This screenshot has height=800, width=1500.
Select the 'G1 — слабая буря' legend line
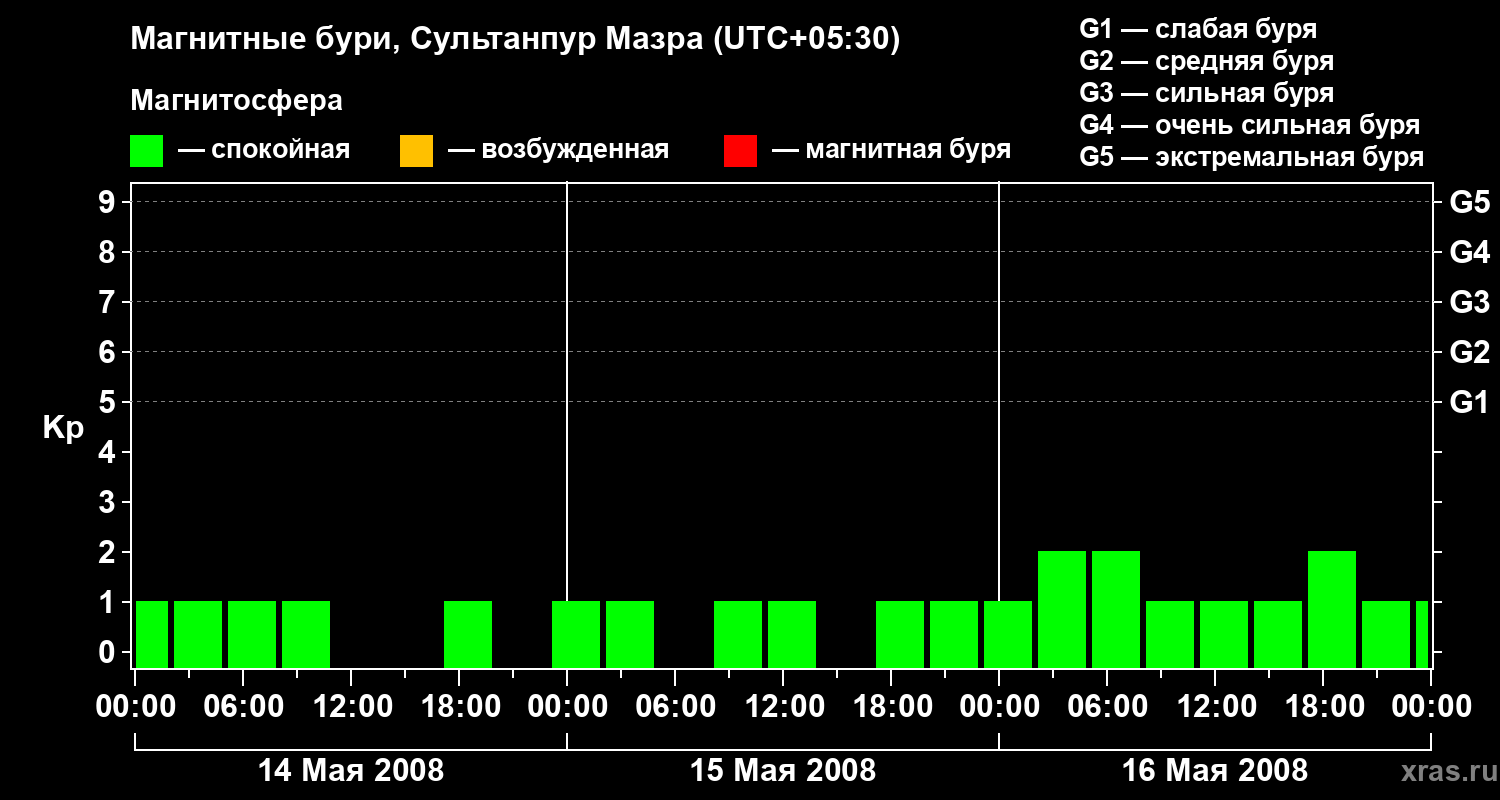click(x=1198, y=29)
